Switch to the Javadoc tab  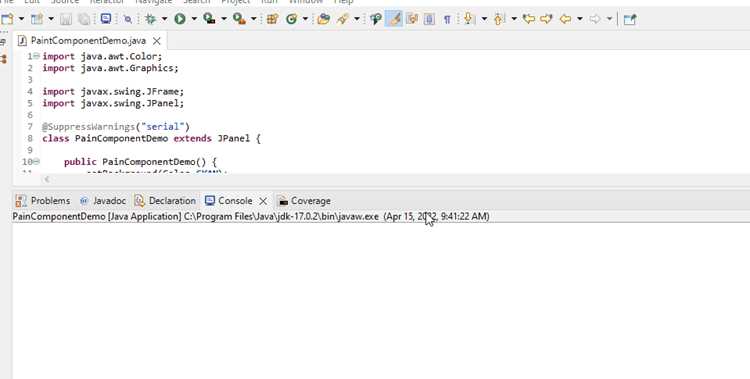103,201
